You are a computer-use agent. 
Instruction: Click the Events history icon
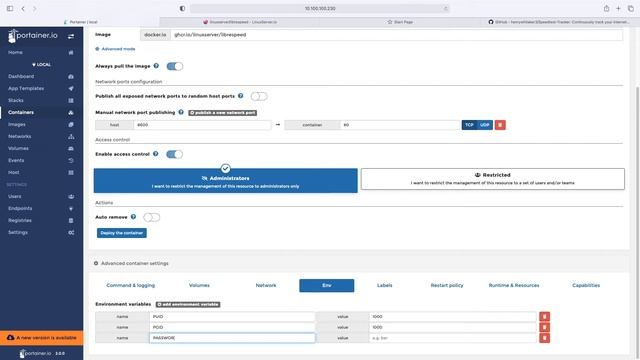pos(71,160)
